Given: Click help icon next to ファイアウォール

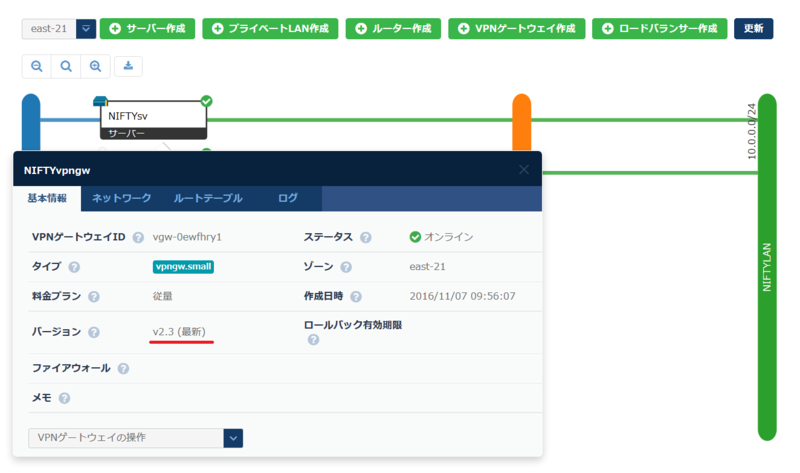Looking at the screenshot, I should (x=123, y=368).
